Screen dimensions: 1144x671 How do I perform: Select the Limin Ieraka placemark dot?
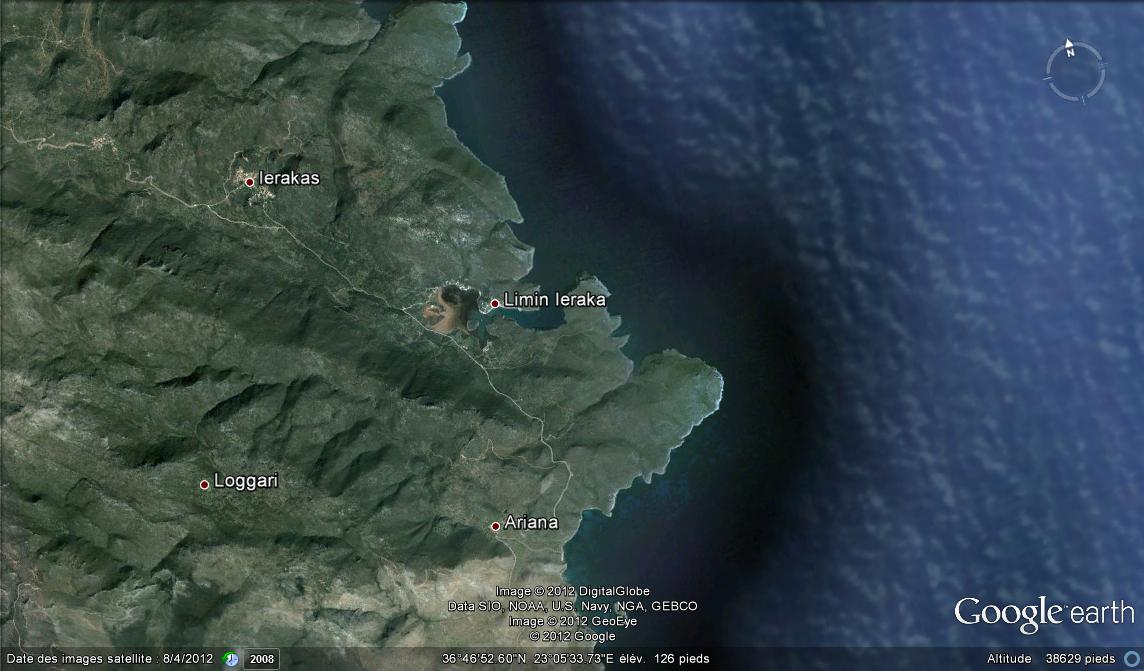[x=495, y=303]
